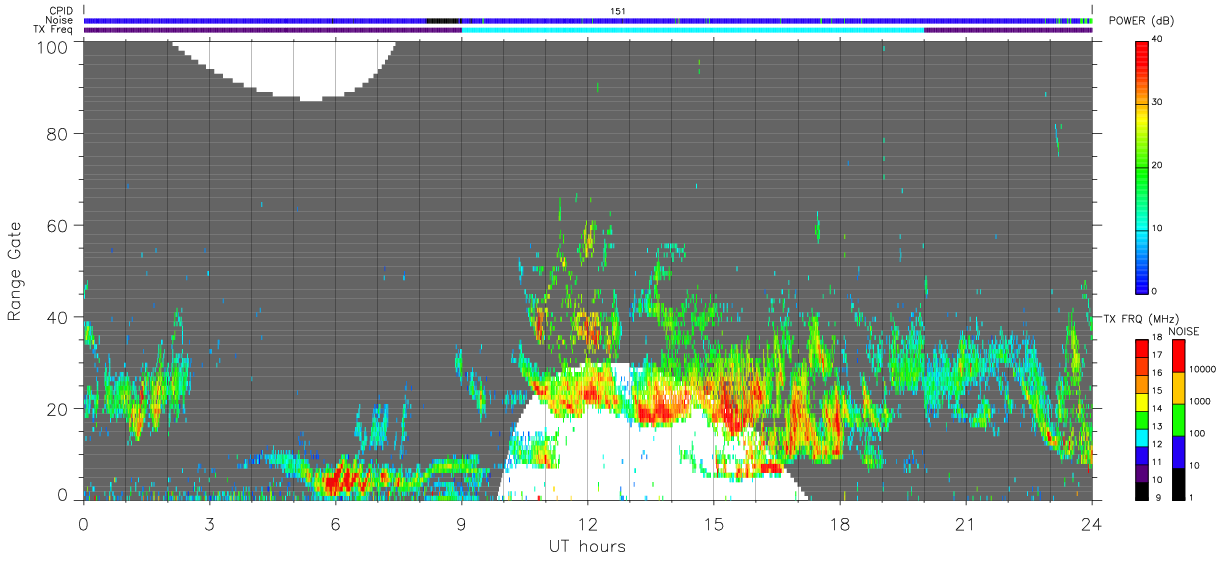Click the power colorbar label 30
This screenshot has width=1228, height=567.
click(x=1157, y=104)
